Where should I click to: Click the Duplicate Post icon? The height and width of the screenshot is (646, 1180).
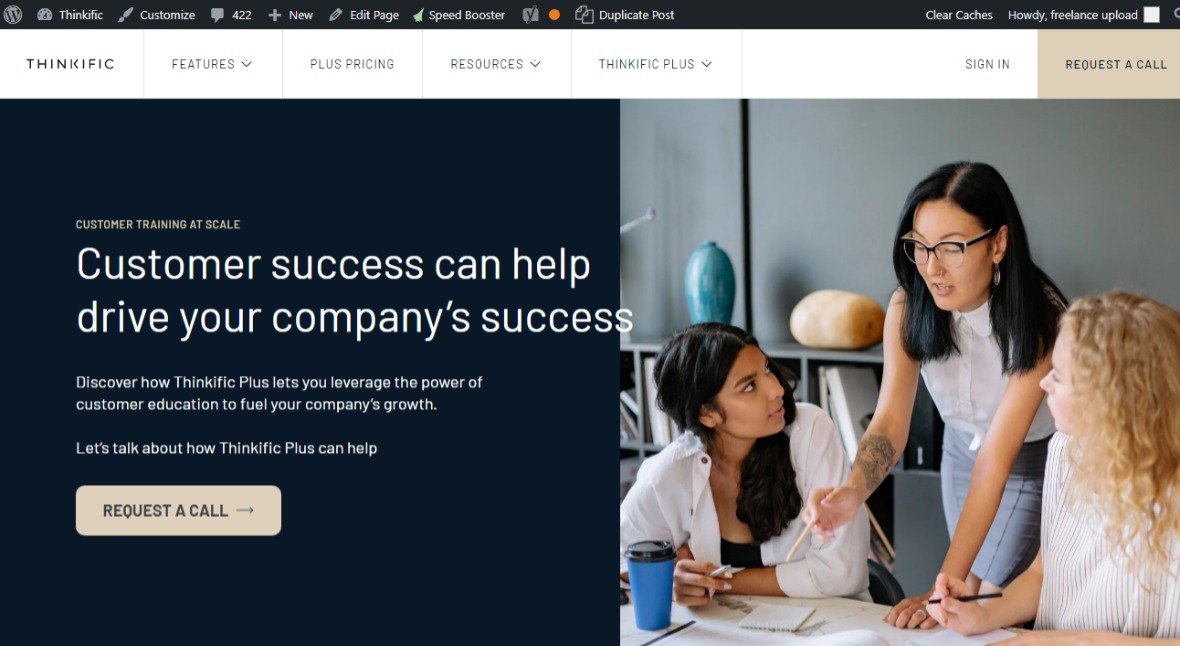pyautogui.click(x=584, y=14)
